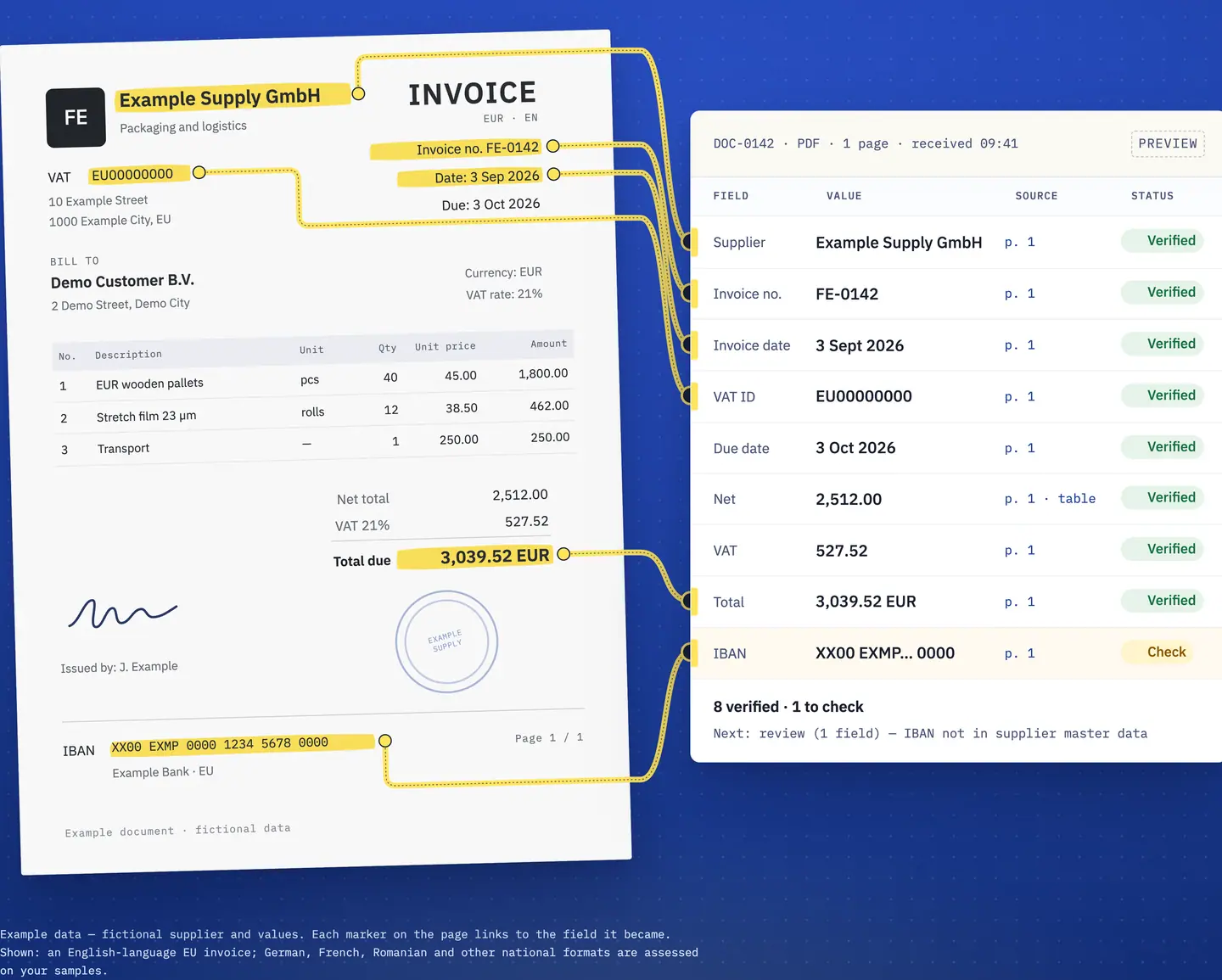This screenshot has width=1222, height=980.
Task: Select the extracted value 3 Sept 2026
Action: tap(860, 346)
